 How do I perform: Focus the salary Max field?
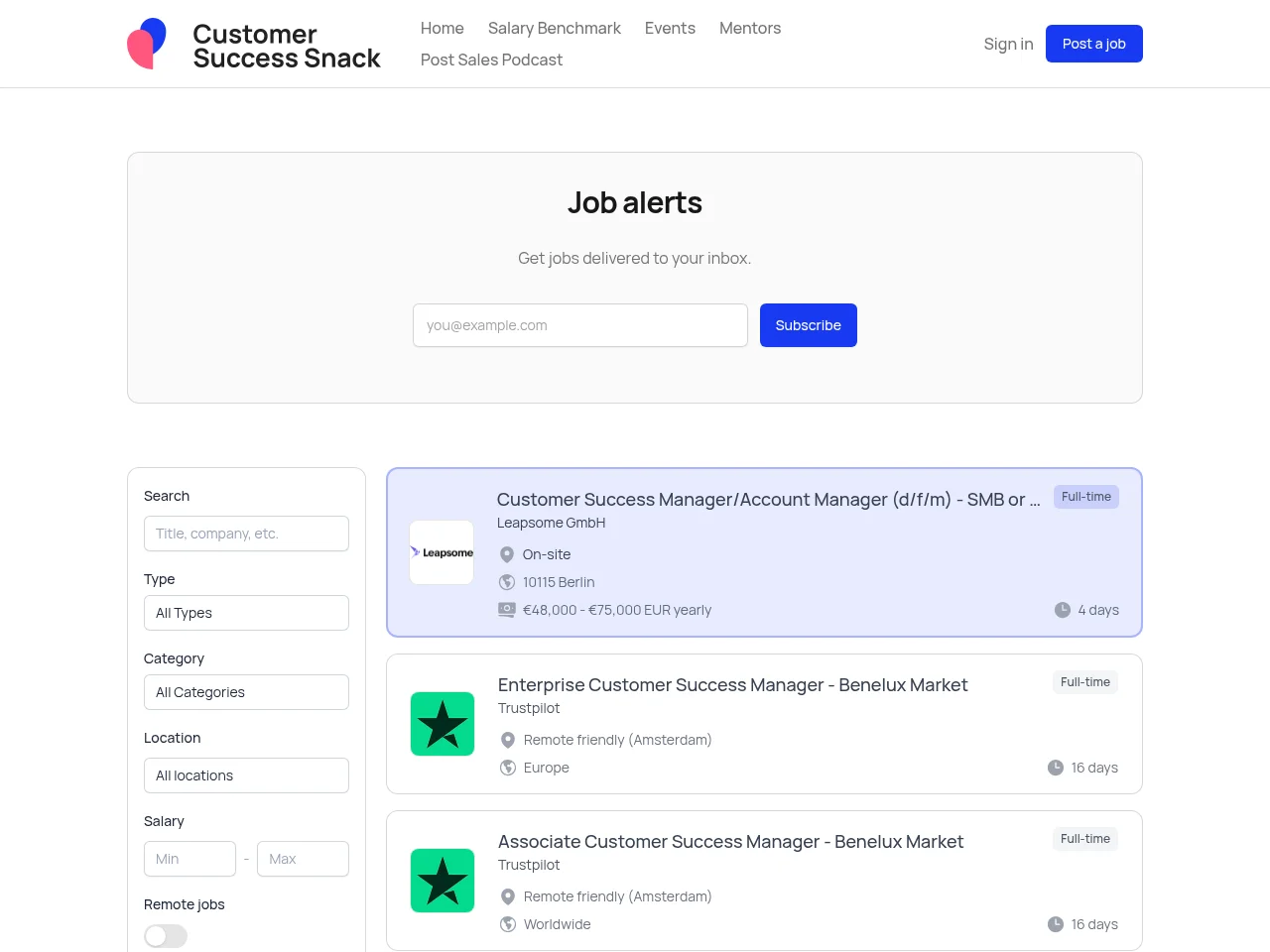pyautogui.click(x=303, y=859)
